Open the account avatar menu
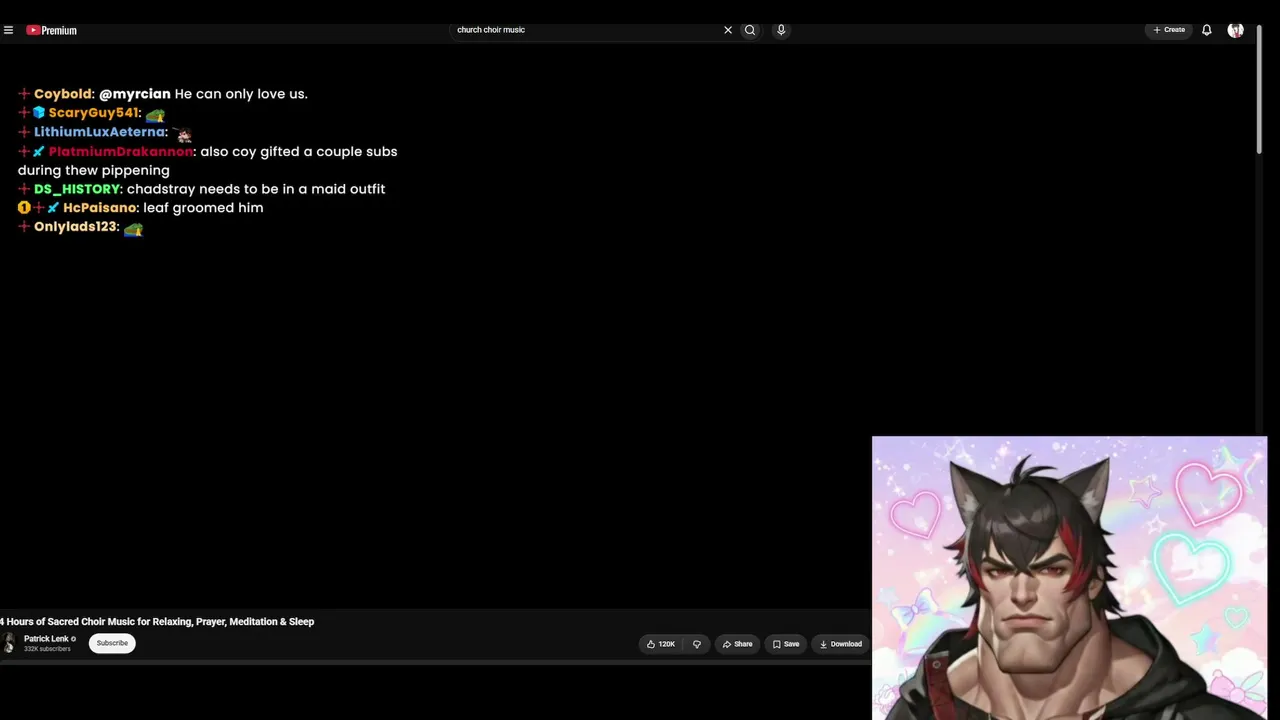 click(1236, 30)
